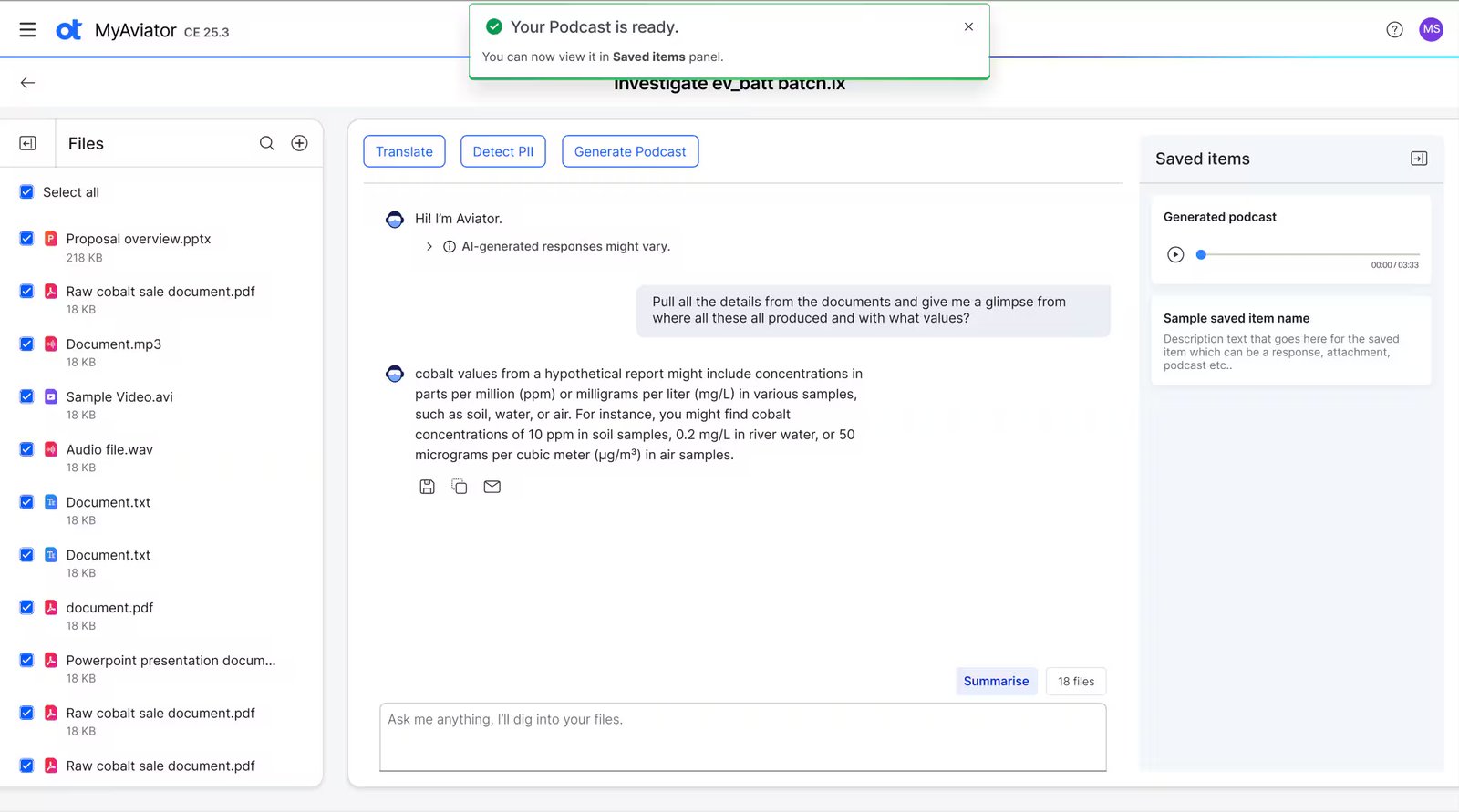This screenshot has width=1459, height=812.
Task: Open the hamburger main menu
Action: point(27,30)
